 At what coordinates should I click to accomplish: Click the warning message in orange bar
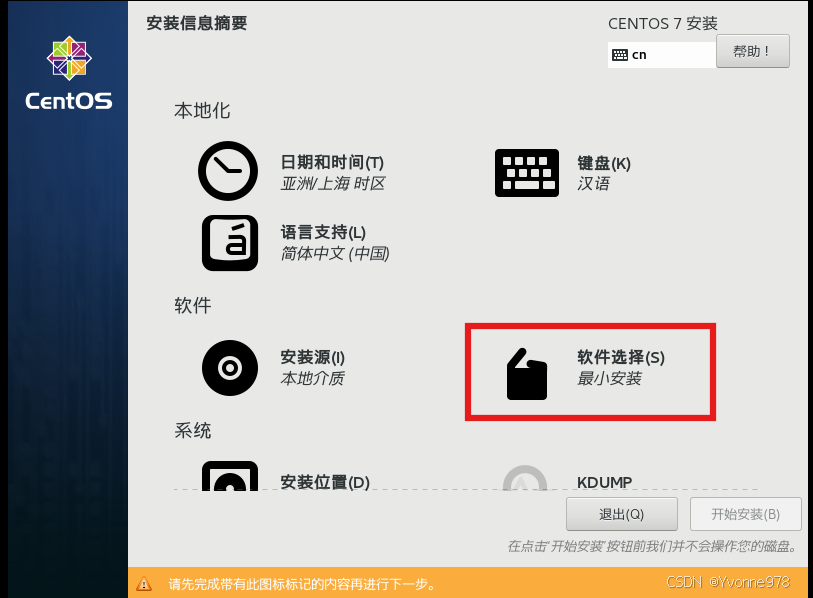click(302, 585)
